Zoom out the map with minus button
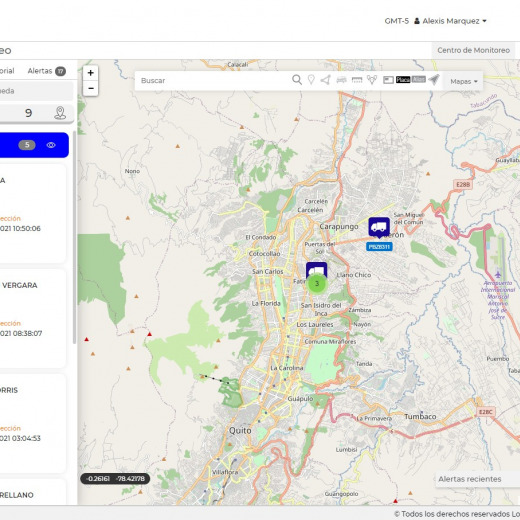520x520 pixels. pyautogui.click(x=91, y=88)
